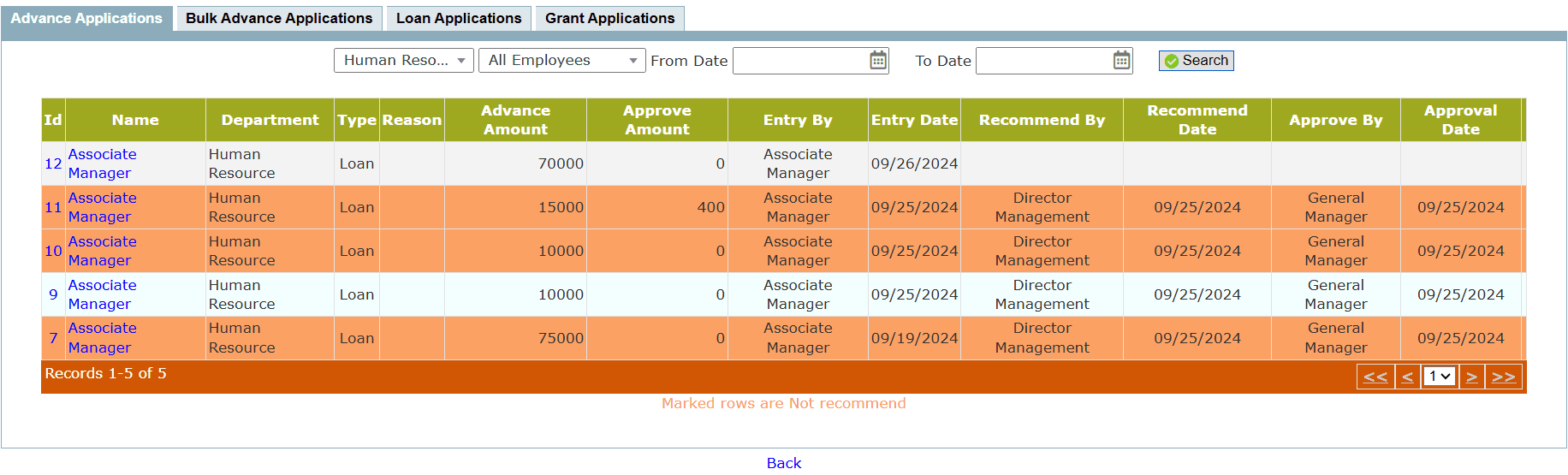Open the All Employees dropdown

tap(561, 60)
